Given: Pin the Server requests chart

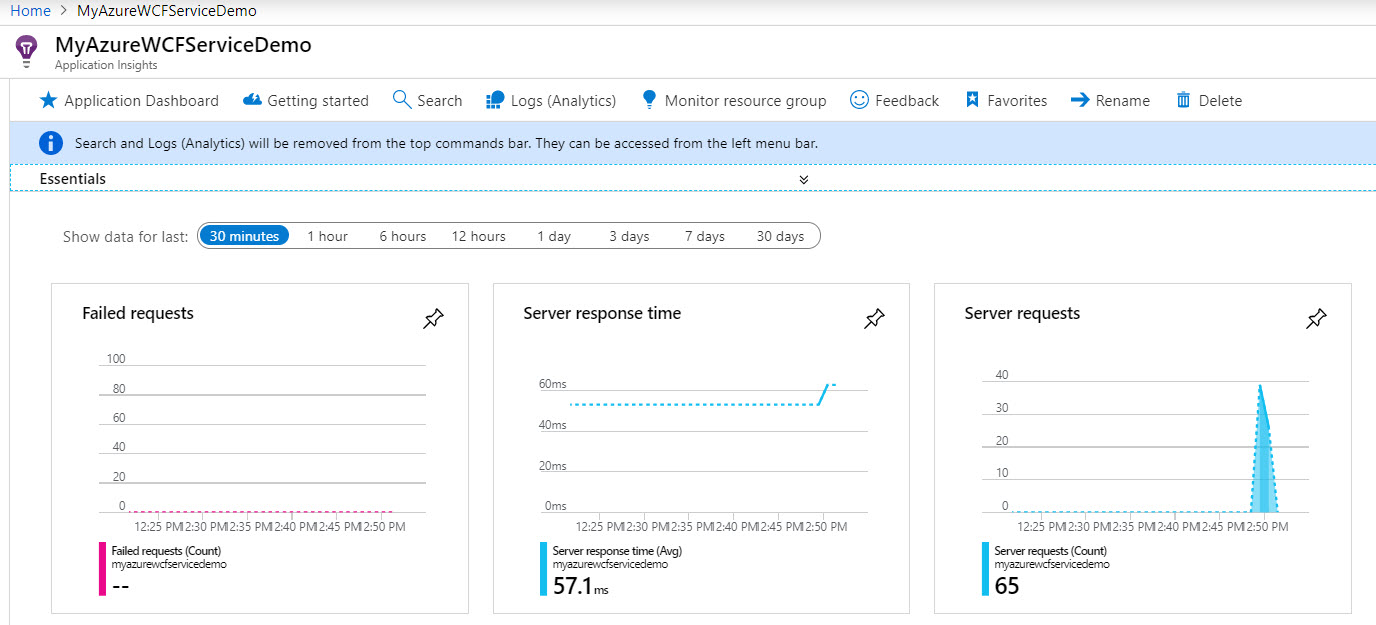Looking at the screenshot, I should click(x=1316, y=319).
